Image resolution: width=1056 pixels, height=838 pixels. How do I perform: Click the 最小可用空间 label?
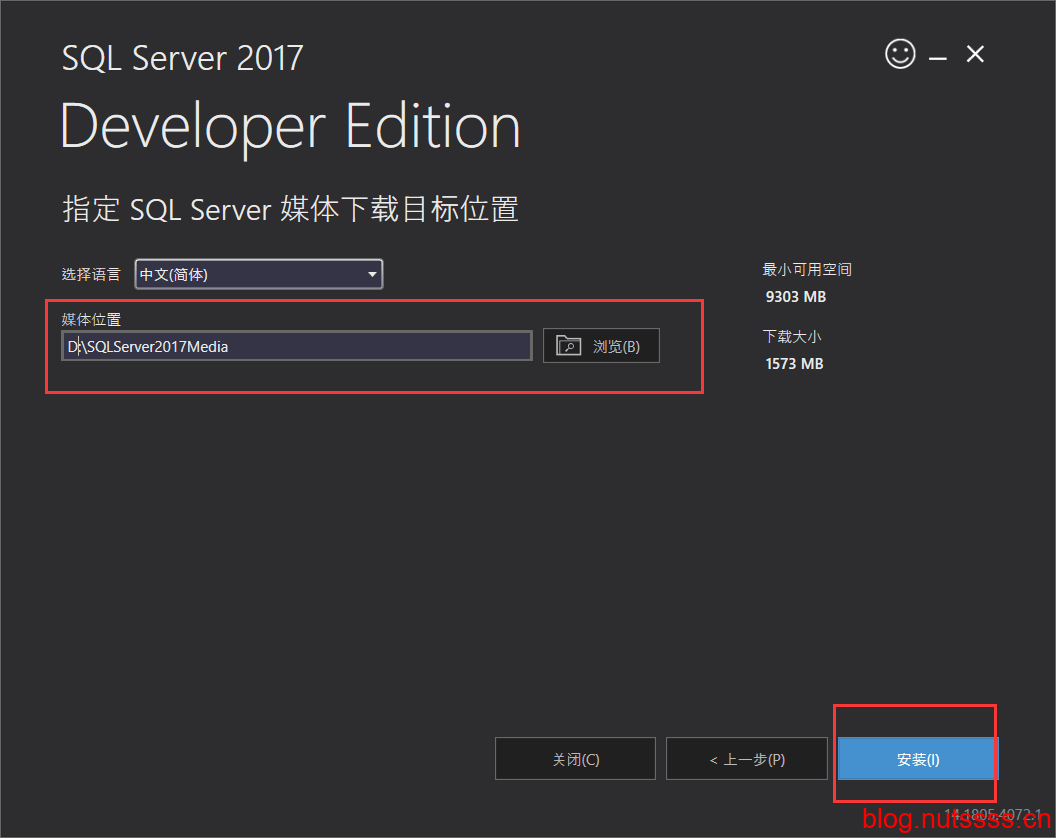click(806, 269)
